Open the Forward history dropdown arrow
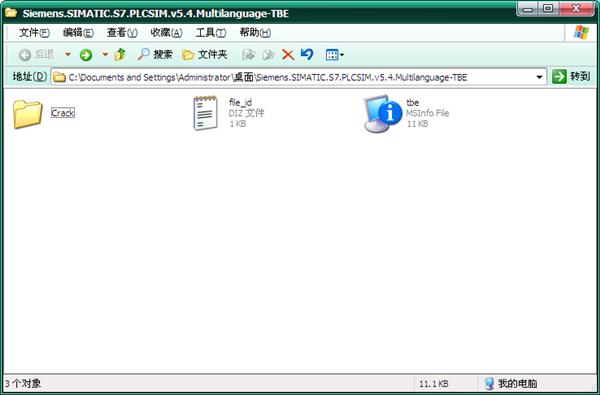Screen dimensions: 600x395 [104, 55]
